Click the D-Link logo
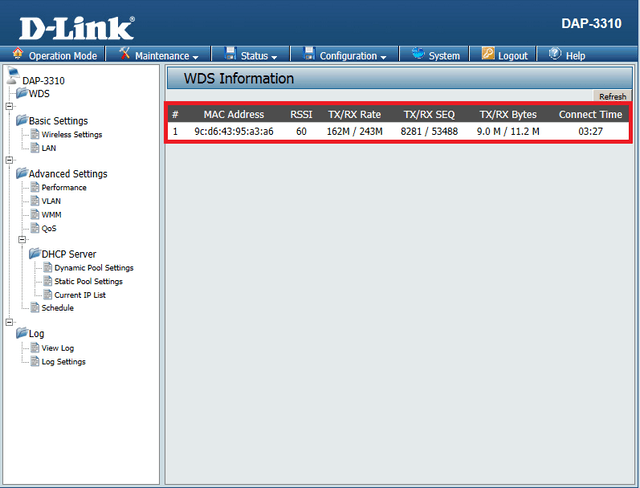 click(77, 28)
